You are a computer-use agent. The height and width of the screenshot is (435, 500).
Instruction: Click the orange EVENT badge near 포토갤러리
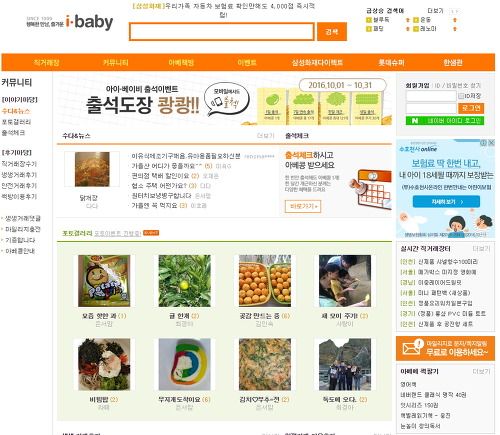(151, 233)
